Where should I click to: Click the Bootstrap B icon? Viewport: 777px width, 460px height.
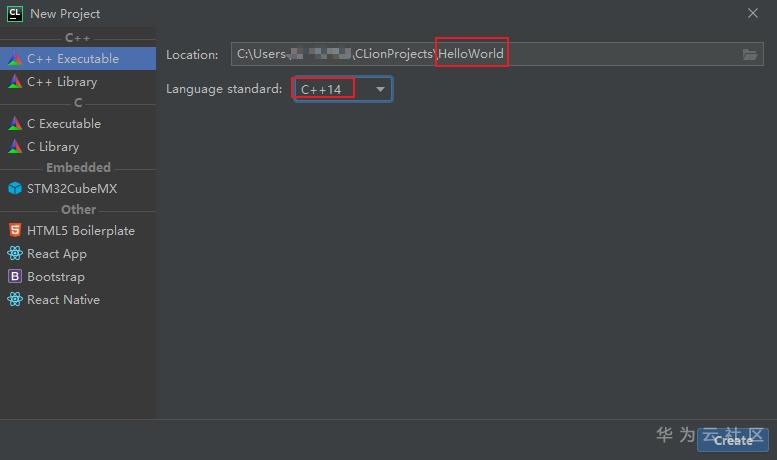(15, 276)
